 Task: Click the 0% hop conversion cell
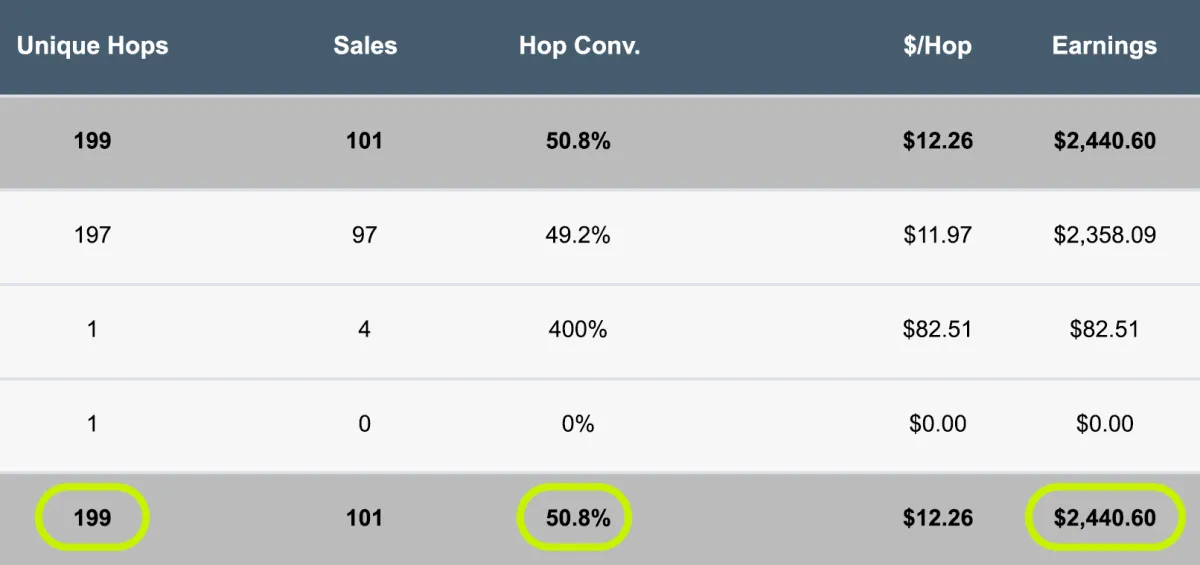point(578,424)
